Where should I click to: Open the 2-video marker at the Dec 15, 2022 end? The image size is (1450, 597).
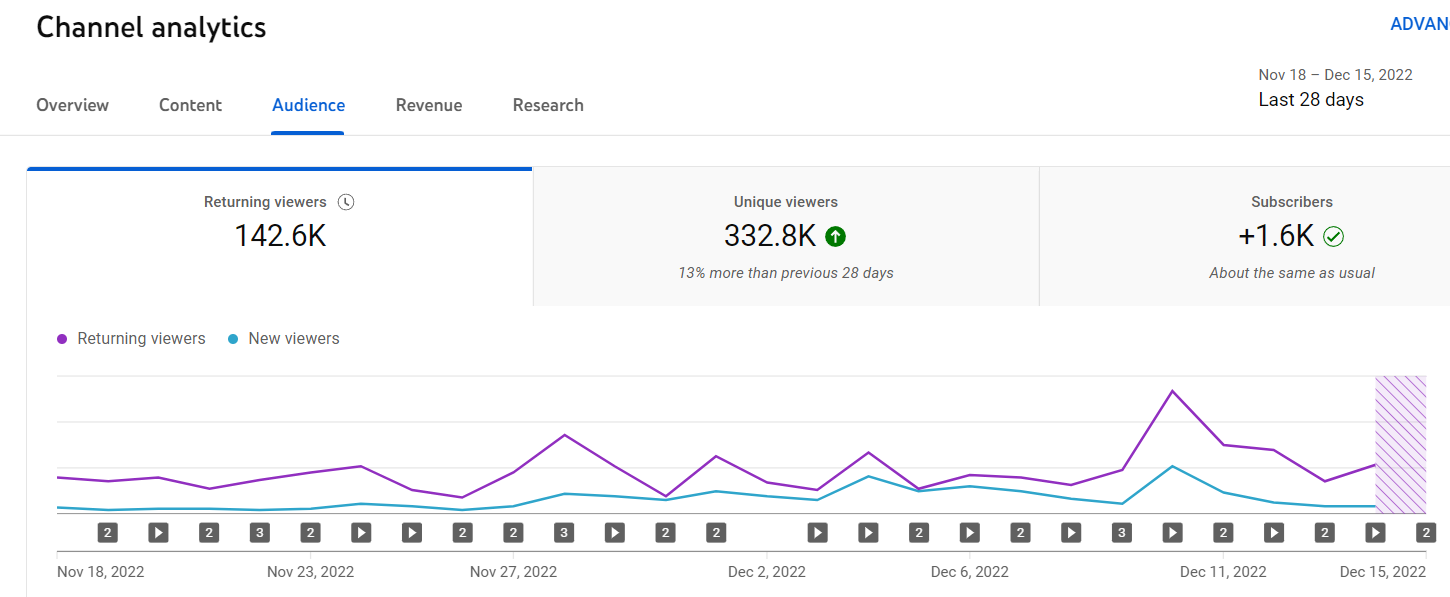[1426, 533]
